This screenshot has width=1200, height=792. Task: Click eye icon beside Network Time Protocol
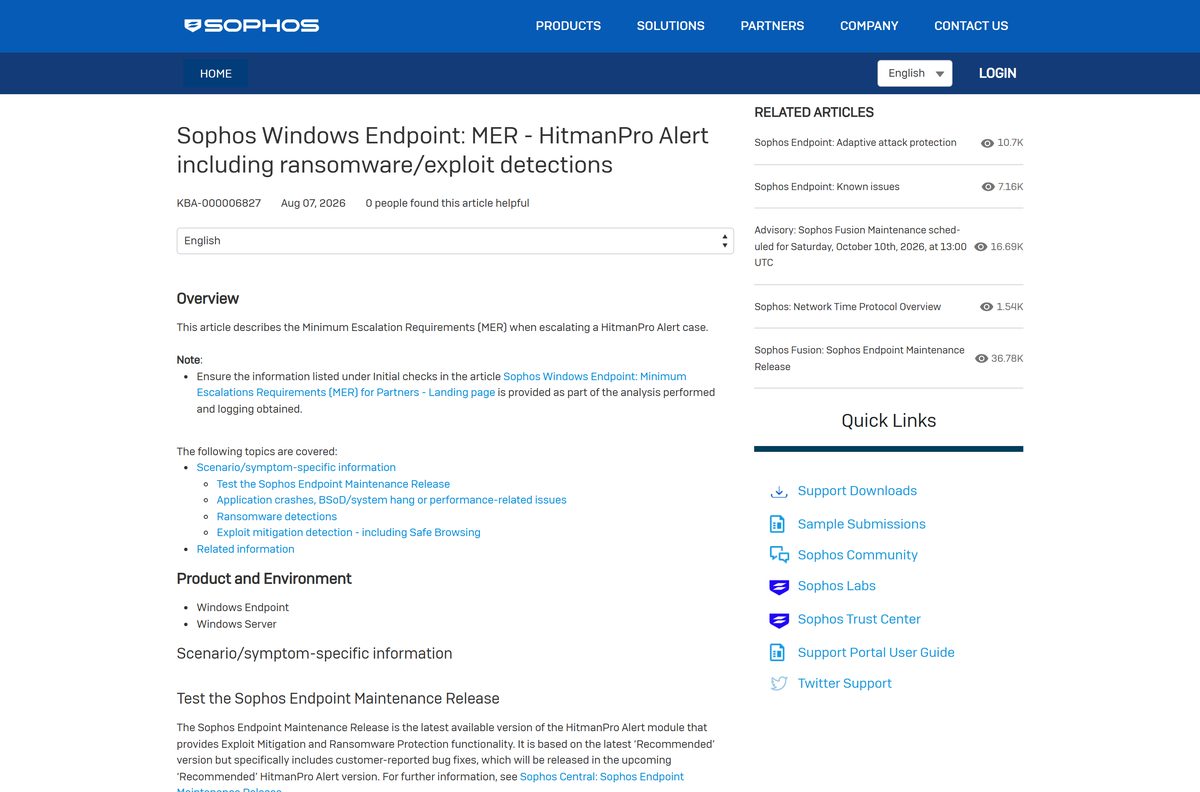point(987,307)
